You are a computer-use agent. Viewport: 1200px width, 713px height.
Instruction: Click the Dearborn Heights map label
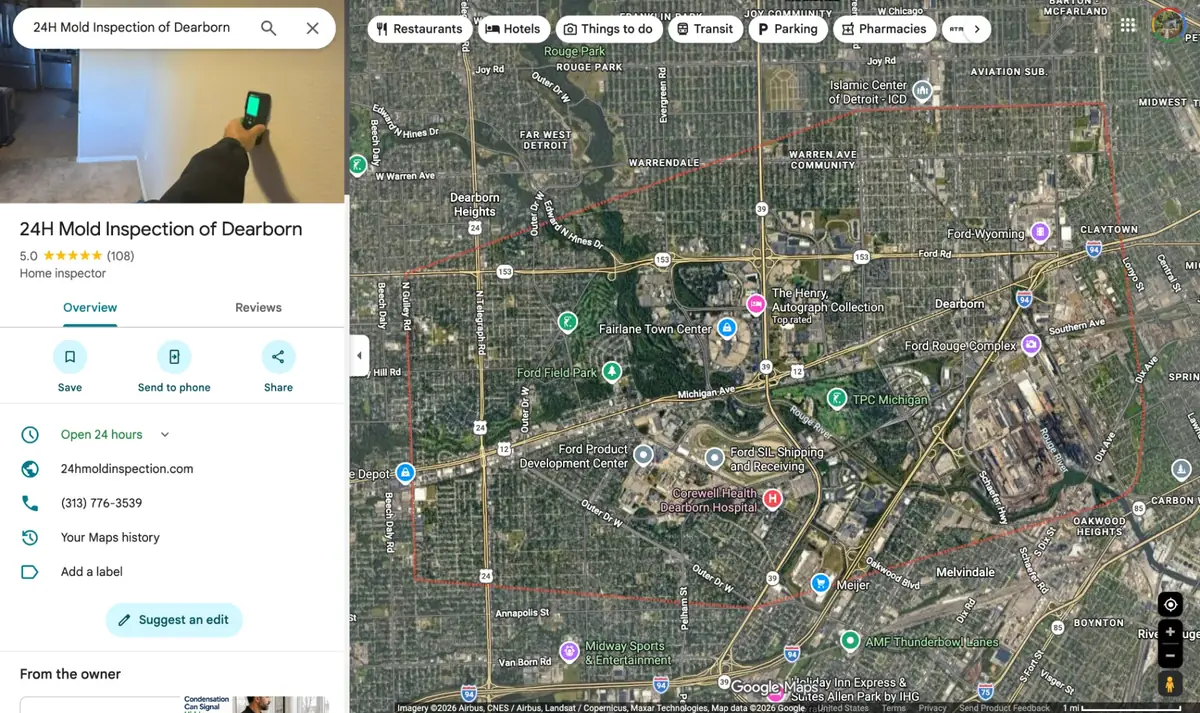pyautogui.click(x=474, y=205)
